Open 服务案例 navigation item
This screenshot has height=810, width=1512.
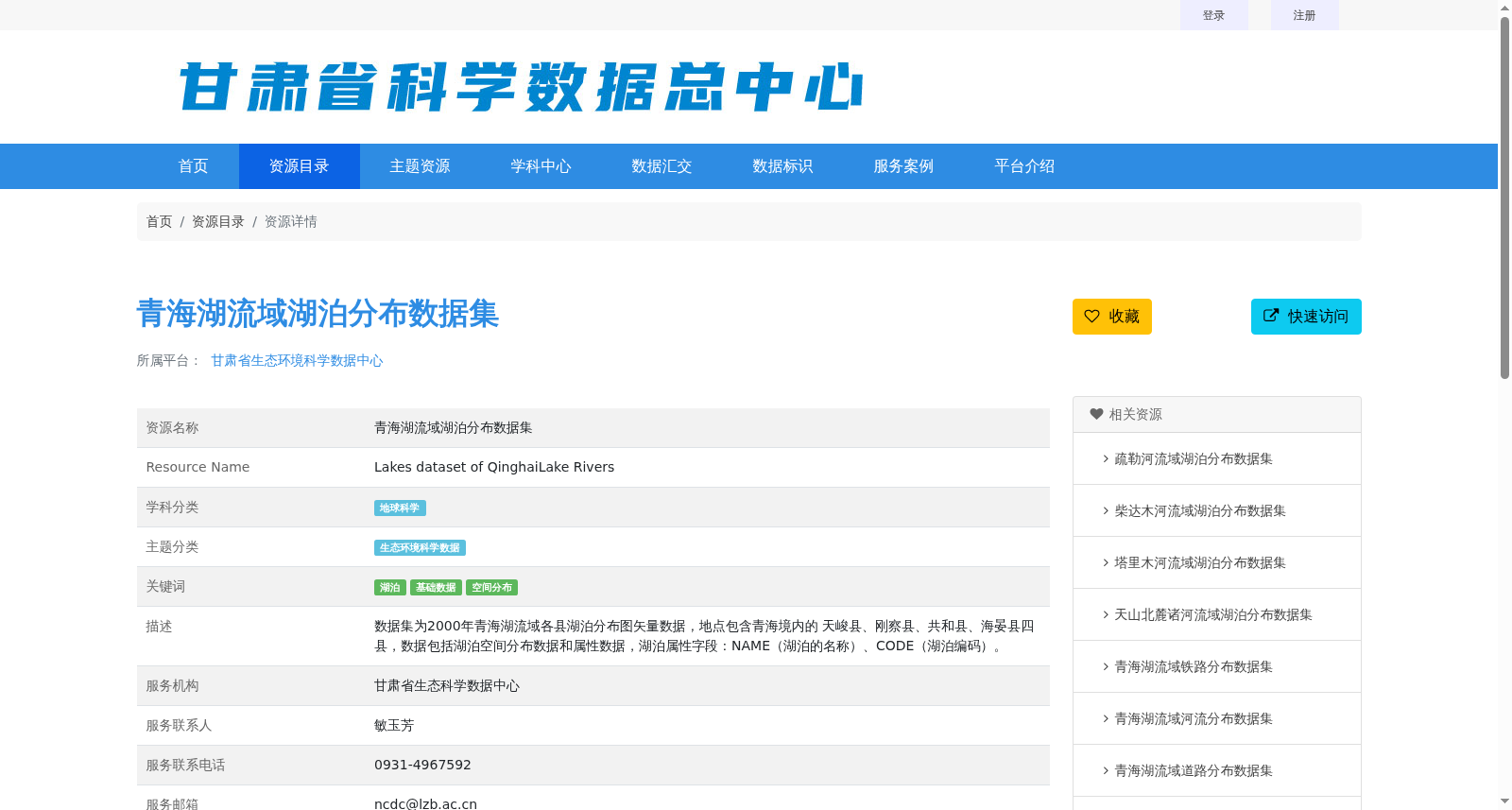tap(904, 166)
